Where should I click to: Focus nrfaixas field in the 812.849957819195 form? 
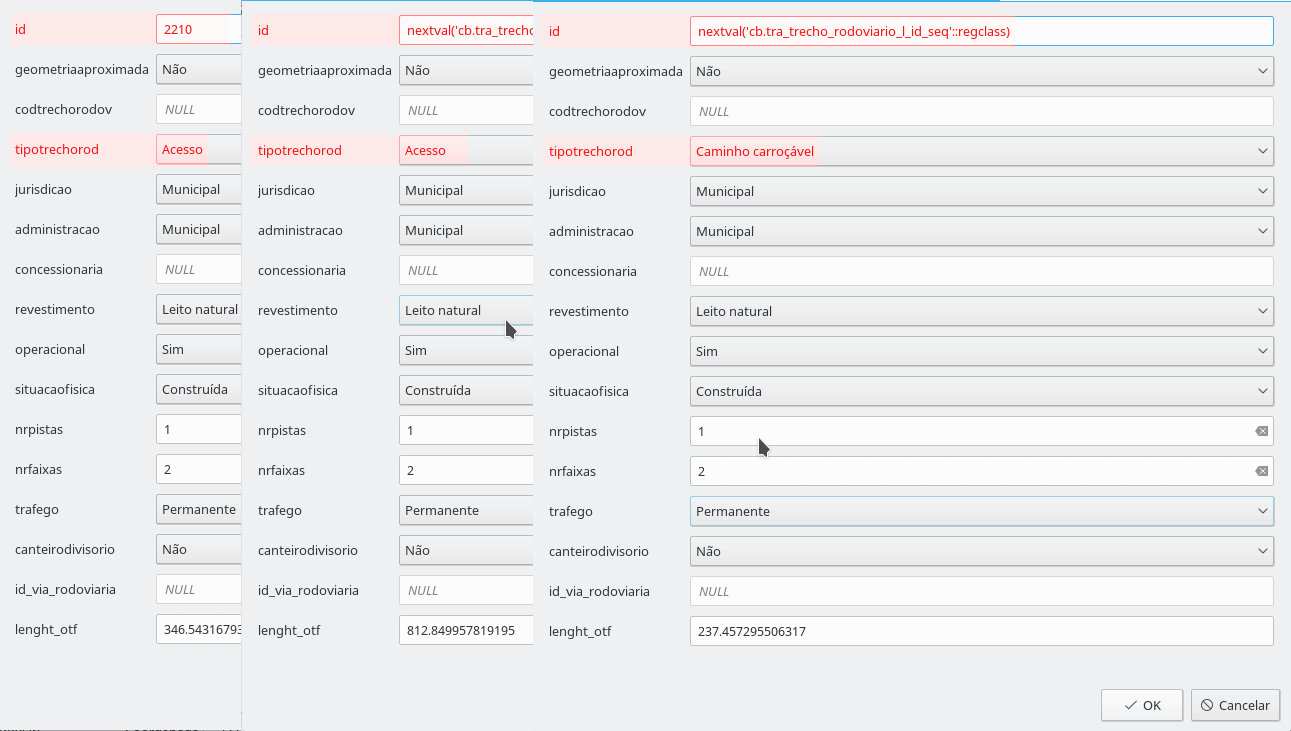[x=466, y=470]
